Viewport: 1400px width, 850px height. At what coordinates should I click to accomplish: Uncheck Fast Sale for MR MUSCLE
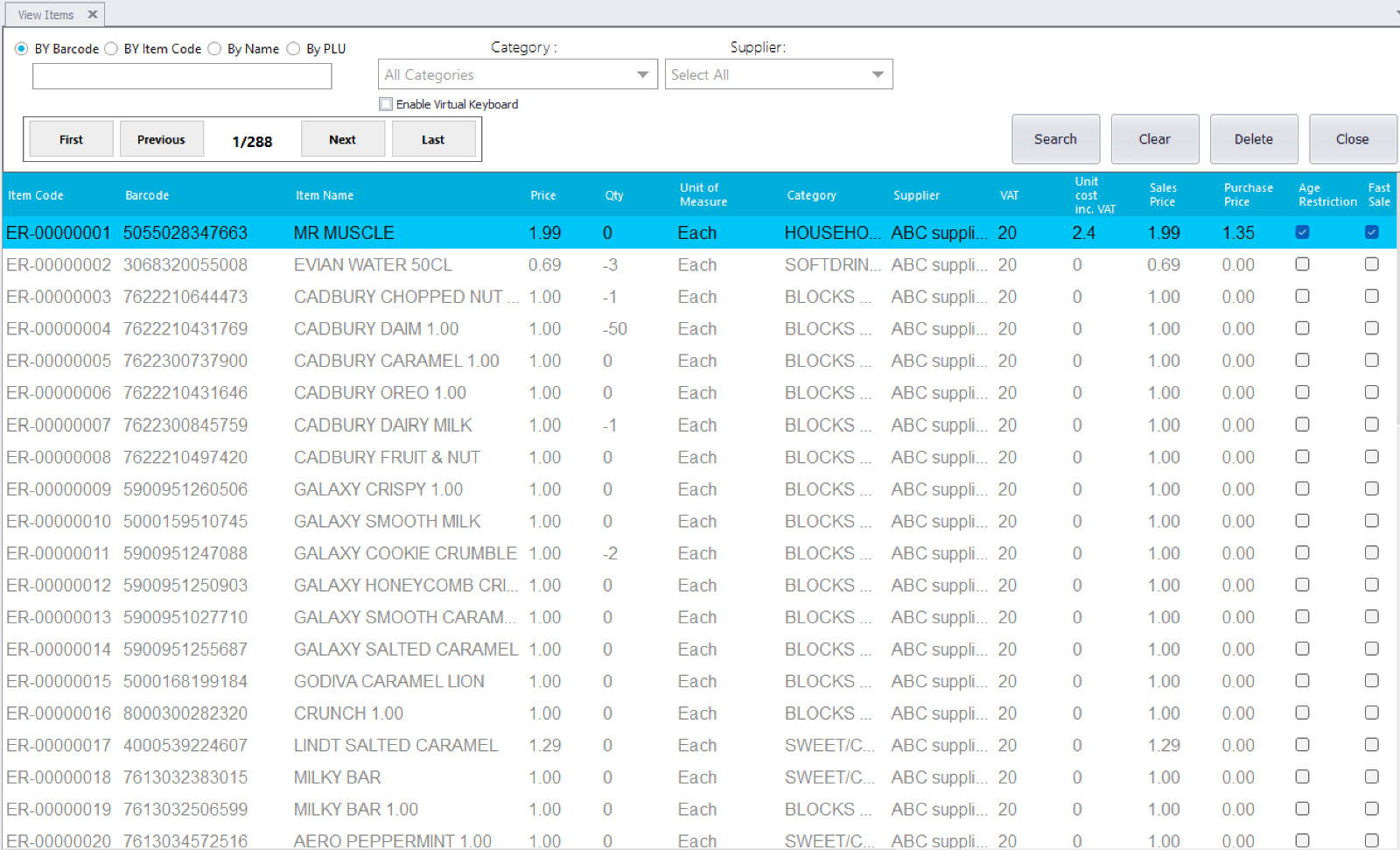click(1371, 232)
